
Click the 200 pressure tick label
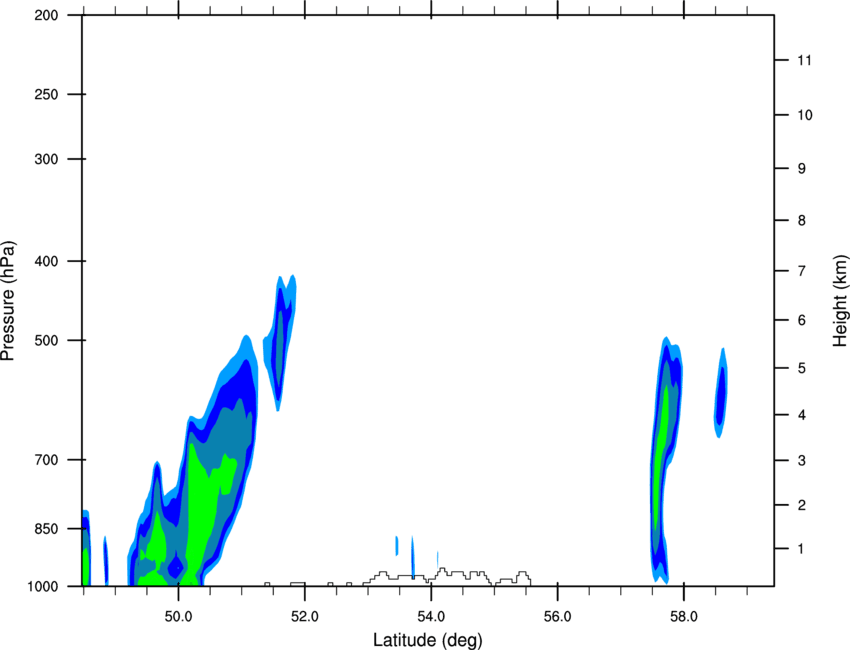pos(46,15)
